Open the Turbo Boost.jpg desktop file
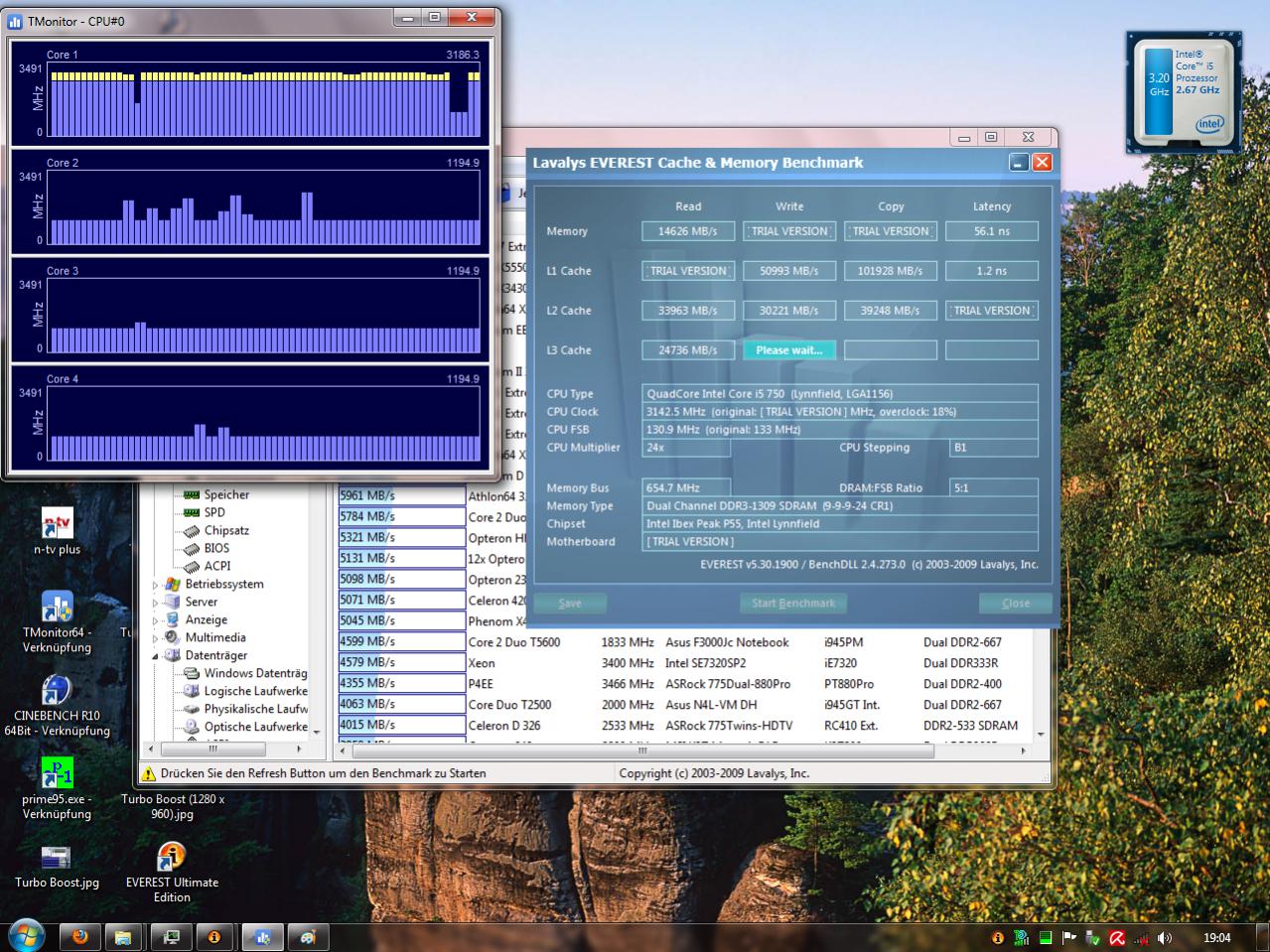This screenshot has height=952, width=1270. click(57, 866)
